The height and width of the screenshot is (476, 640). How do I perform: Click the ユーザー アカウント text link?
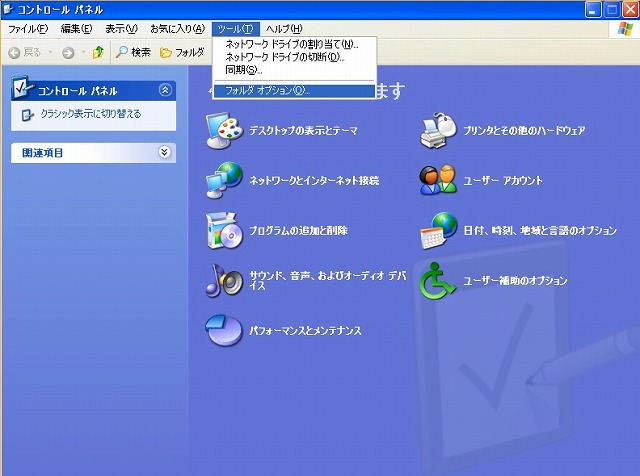[x=503, y=180]
